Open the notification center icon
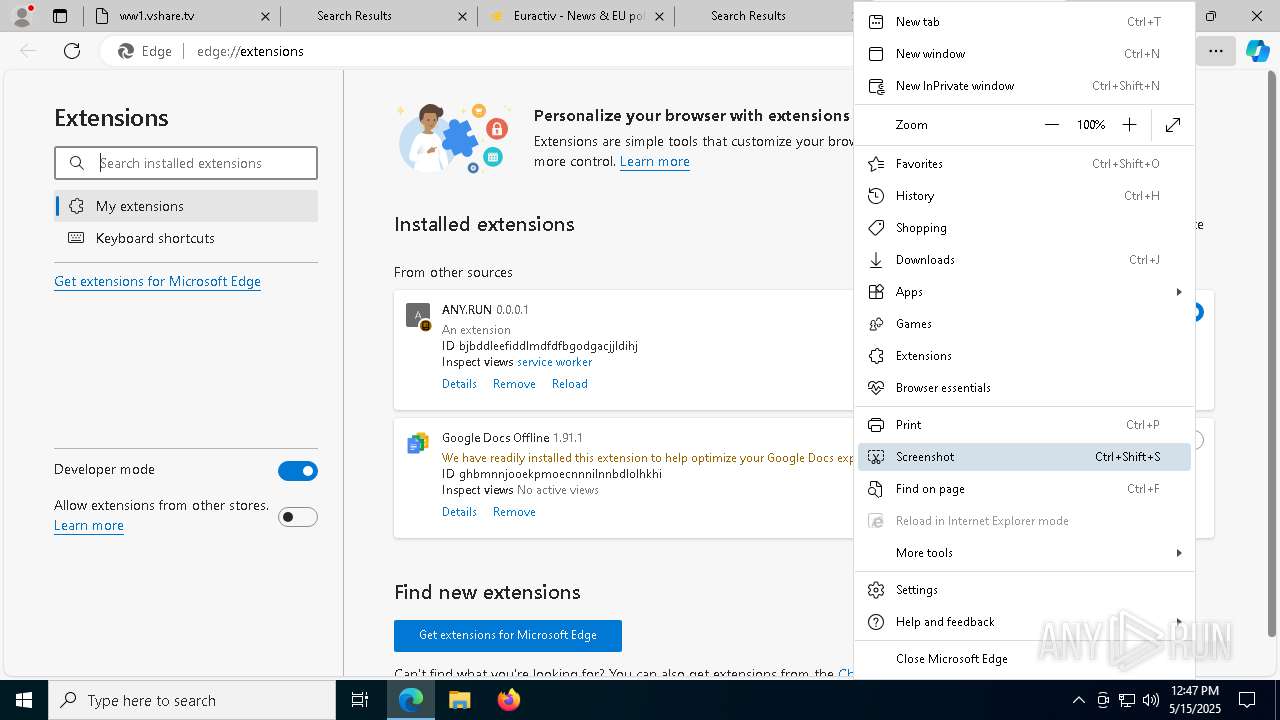This screenshot has height=720, width=1280. (x=1247, y=700)
